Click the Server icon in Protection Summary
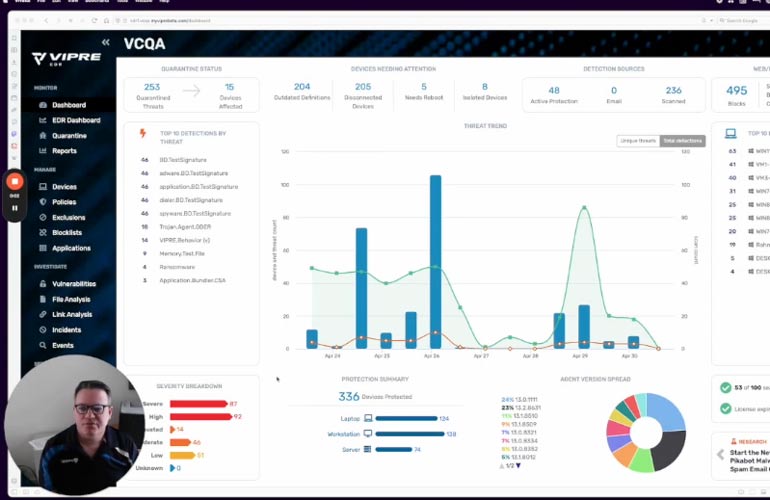Screen dimensions: 770x500 (367, 449)
